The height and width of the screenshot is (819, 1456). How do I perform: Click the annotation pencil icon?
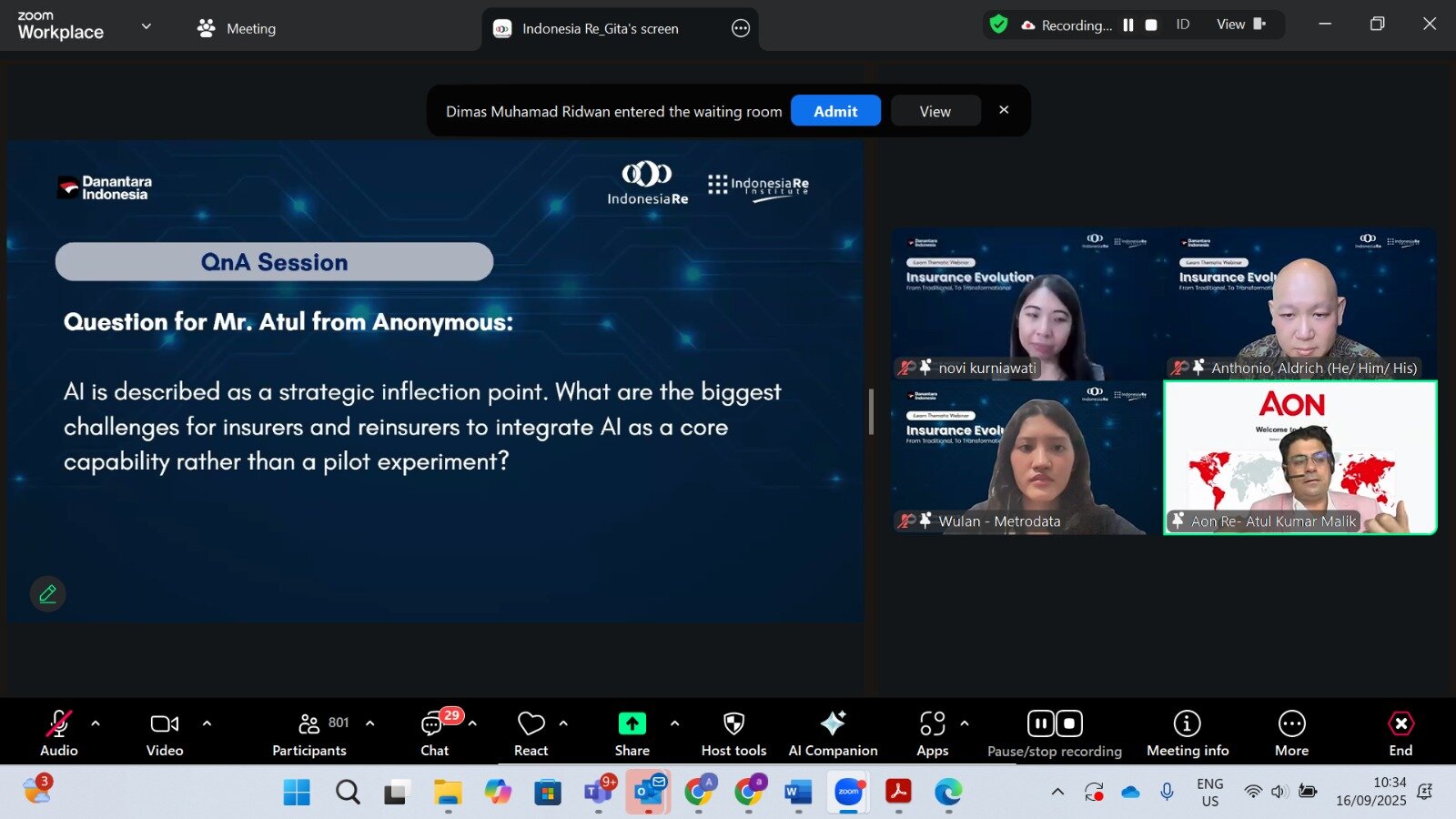pos(47,594)
